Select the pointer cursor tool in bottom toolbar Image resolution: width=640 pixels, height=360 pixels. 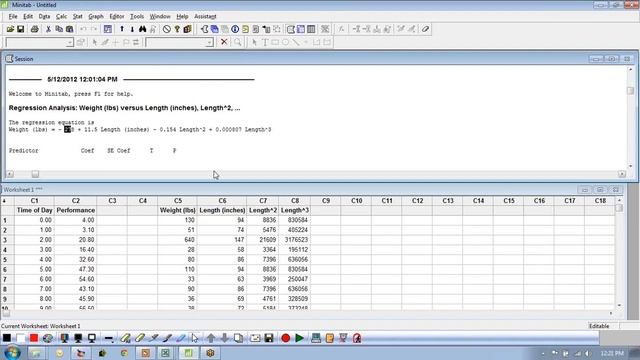195,338
